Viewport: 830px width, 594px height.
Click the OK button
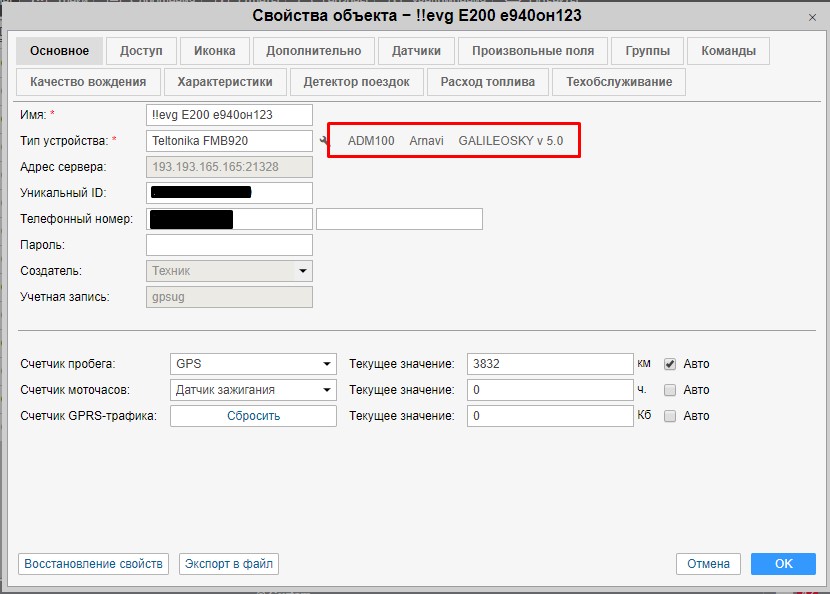coord(783,564)
